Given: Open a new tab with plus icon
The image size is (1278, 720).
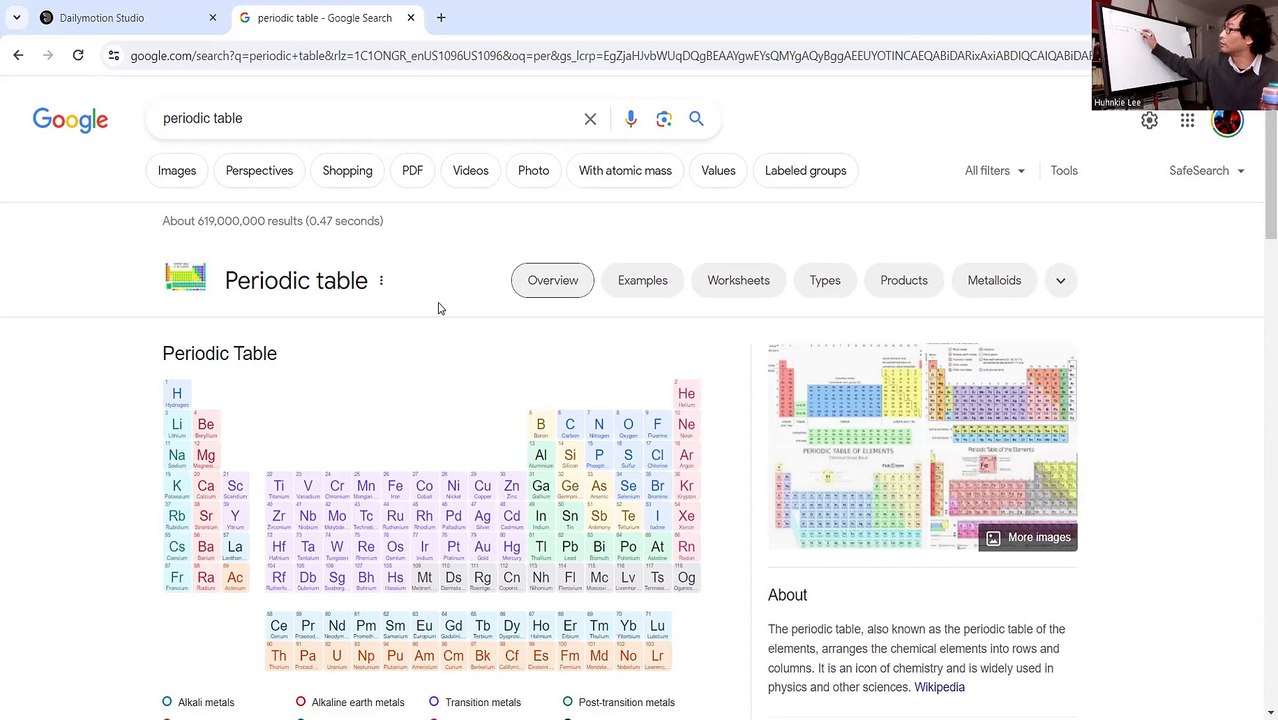Looking at the screenshot, I should (x=441, y=17).
